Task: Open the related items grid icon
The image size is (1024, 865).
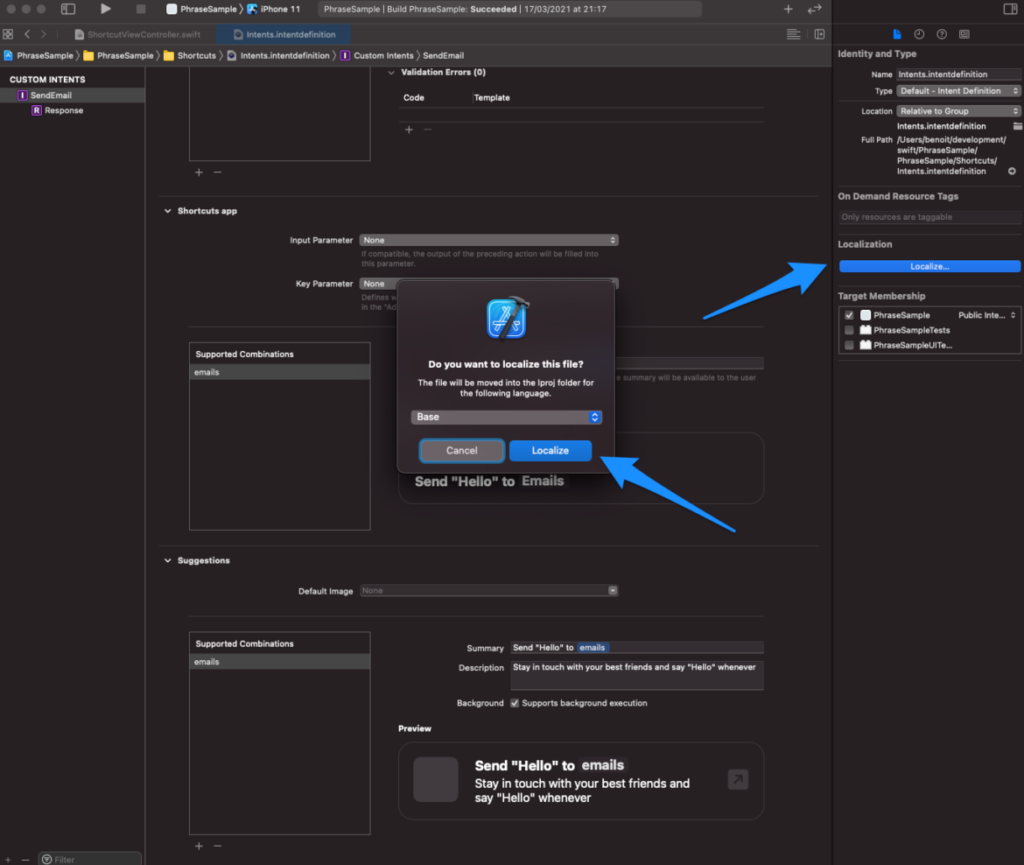Action: [x=8, y=35]
